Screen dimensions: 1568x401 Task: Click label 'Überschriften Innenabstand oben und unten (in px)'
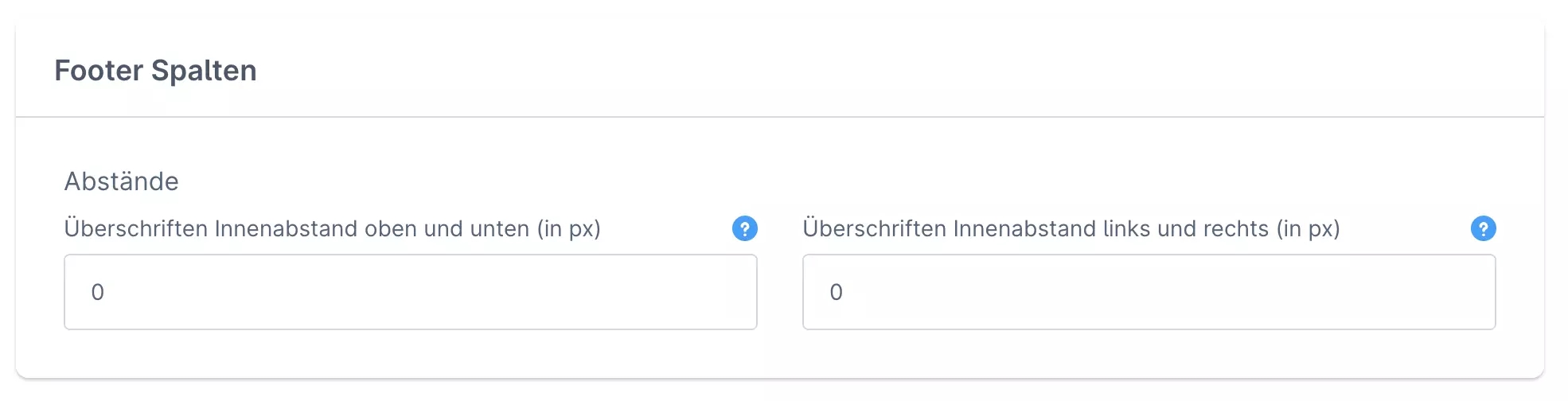(x=332, y=229)
